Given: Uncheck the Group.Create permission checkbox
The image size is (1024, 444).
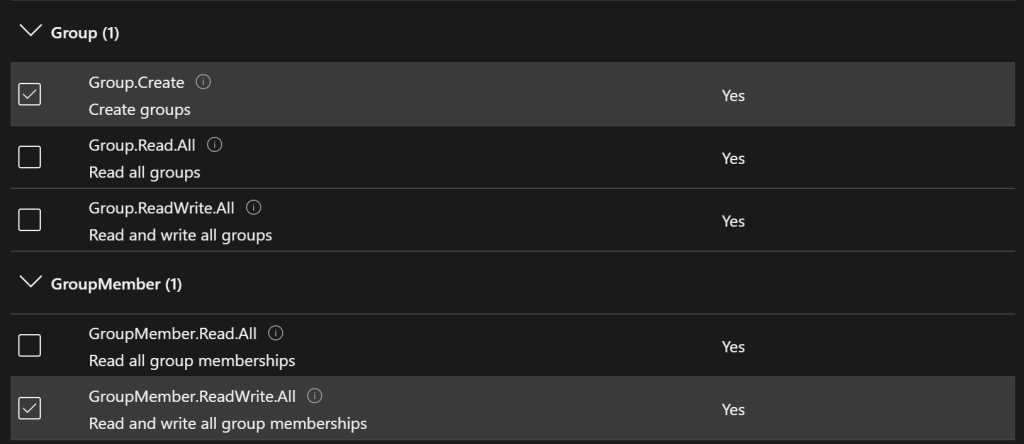Looking at the screenshot, I should point(30,95).
